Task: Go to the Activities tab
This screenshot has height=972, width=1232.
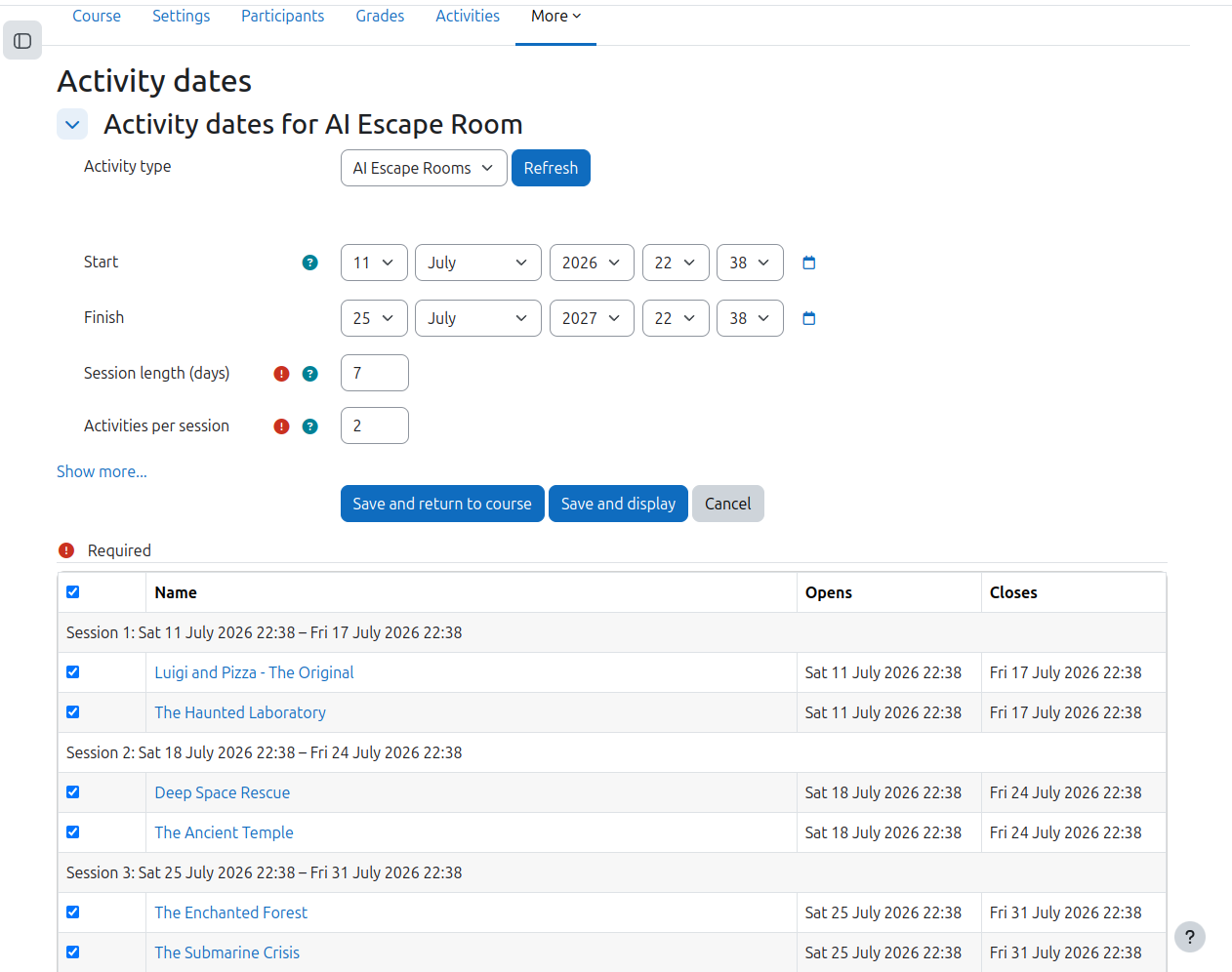Action: 468,17
